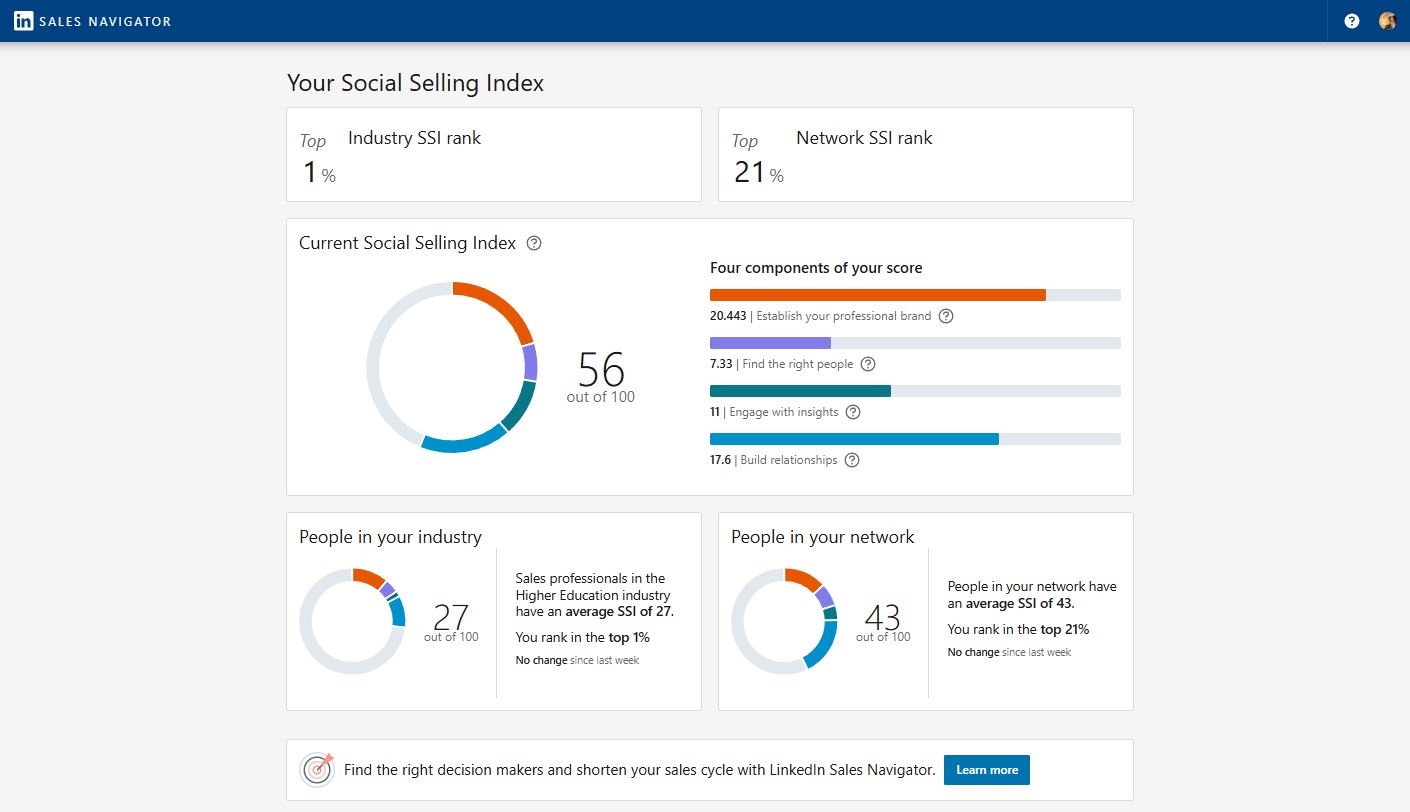
Task: Click the People in your network heading
Action: [x=822, y=537]
